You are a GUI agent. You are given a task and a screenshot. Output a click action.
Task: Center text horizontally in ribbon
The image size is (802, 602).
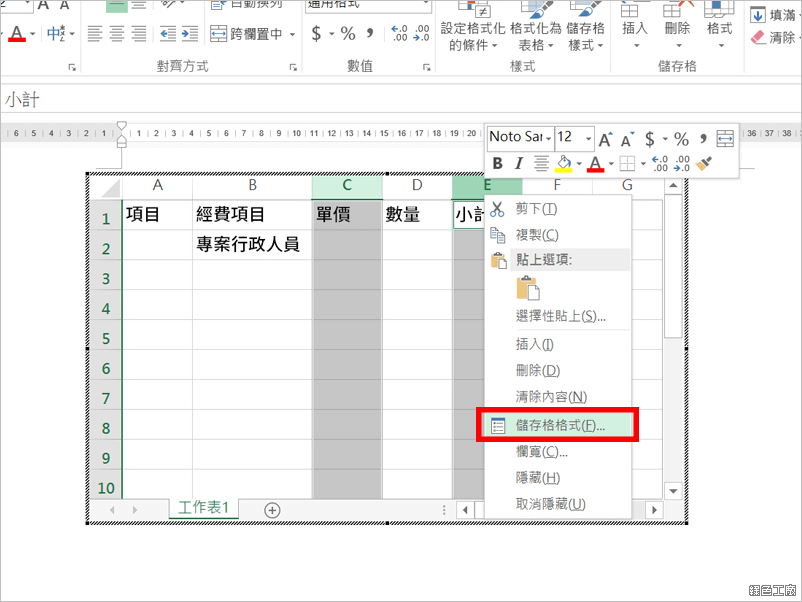pos(117,34)
